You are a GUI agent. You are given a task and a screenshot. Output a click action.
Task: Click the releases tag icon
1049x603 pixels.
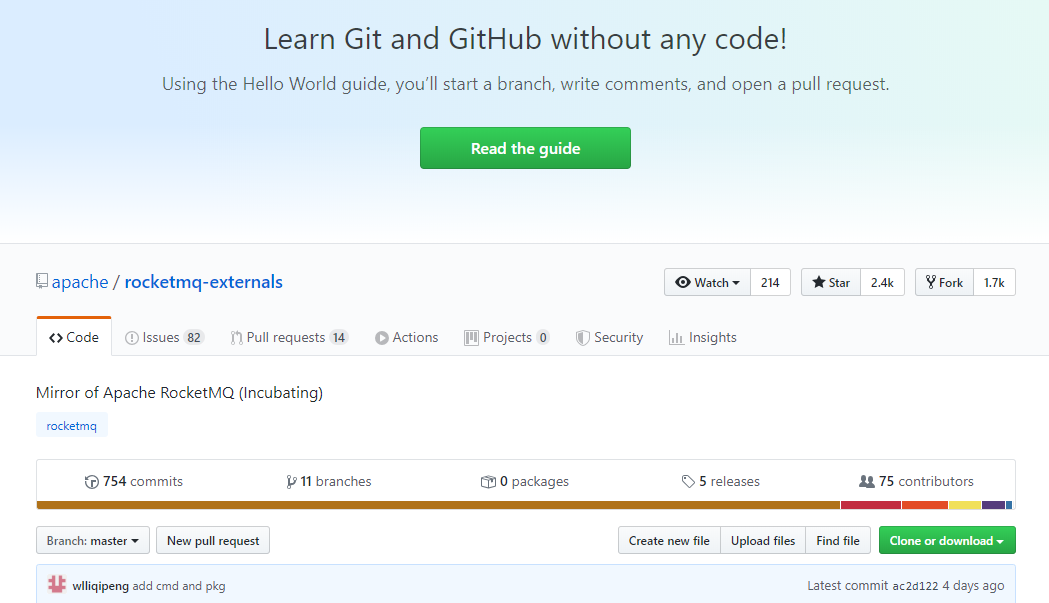(688, 481)
